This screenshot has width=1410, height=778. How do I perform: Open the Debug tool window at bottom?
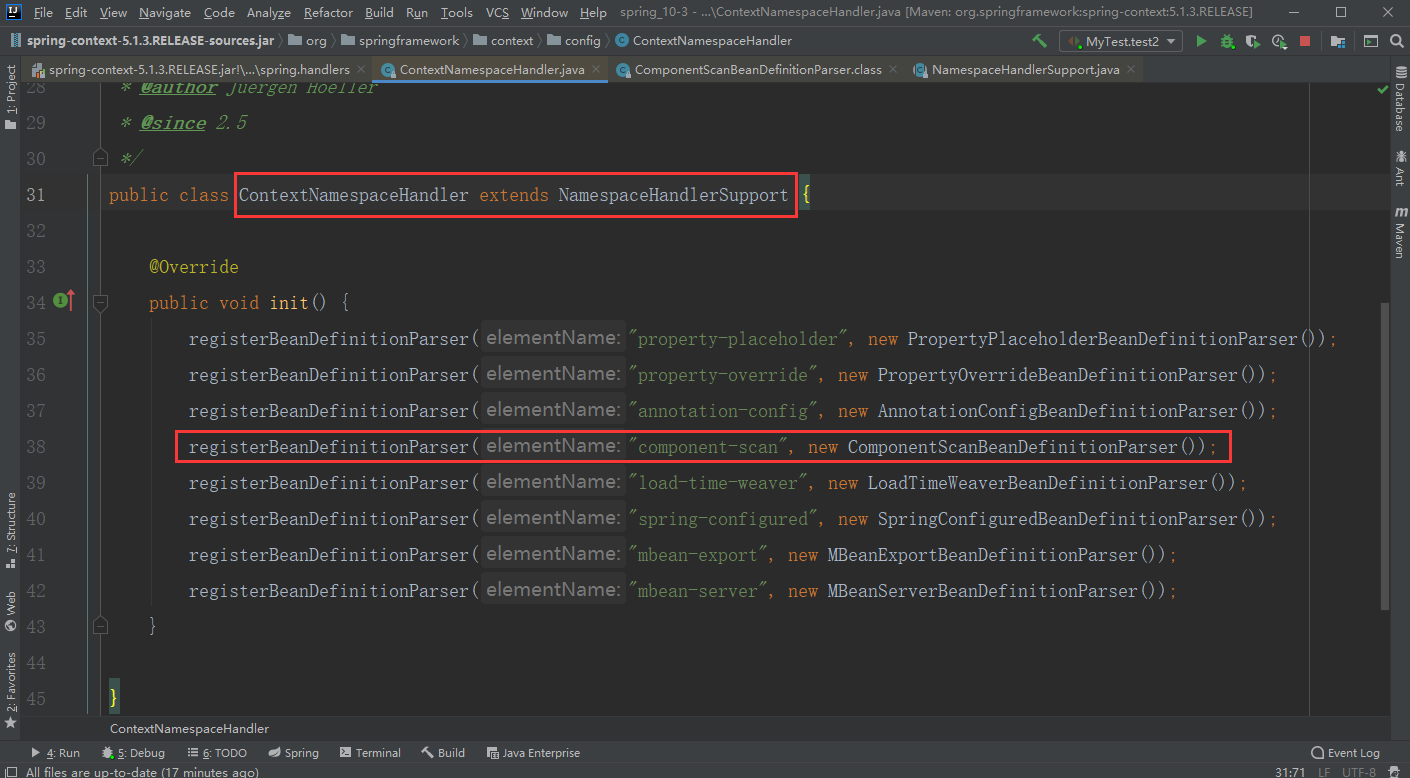pos(133,753)
